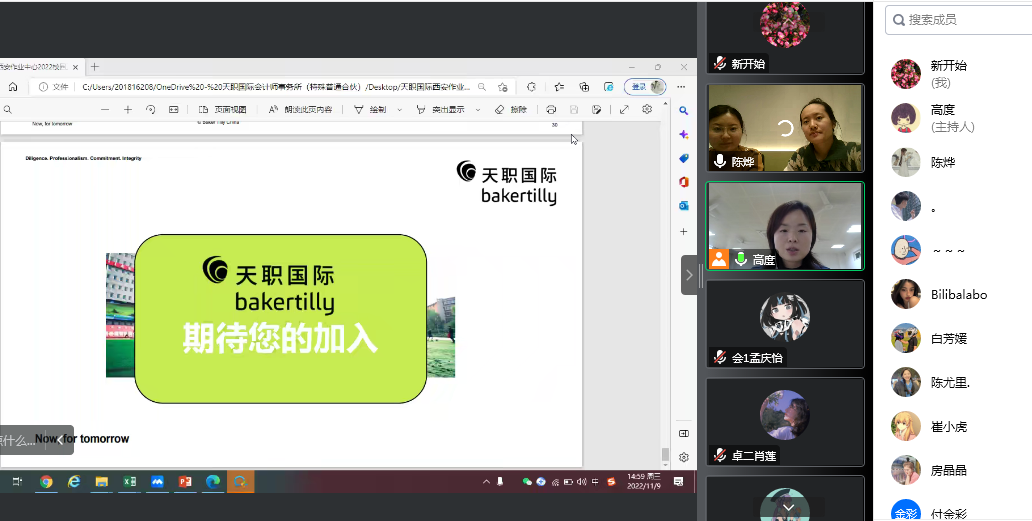Open Outlook icon in Edge sidebar
1032x521 pixels.
[684, 205]
